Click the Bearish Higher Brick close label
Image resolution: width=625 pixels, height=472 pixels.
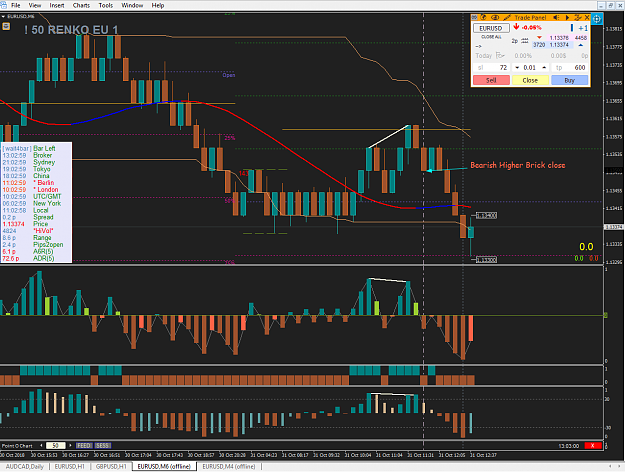coord(517,165)
